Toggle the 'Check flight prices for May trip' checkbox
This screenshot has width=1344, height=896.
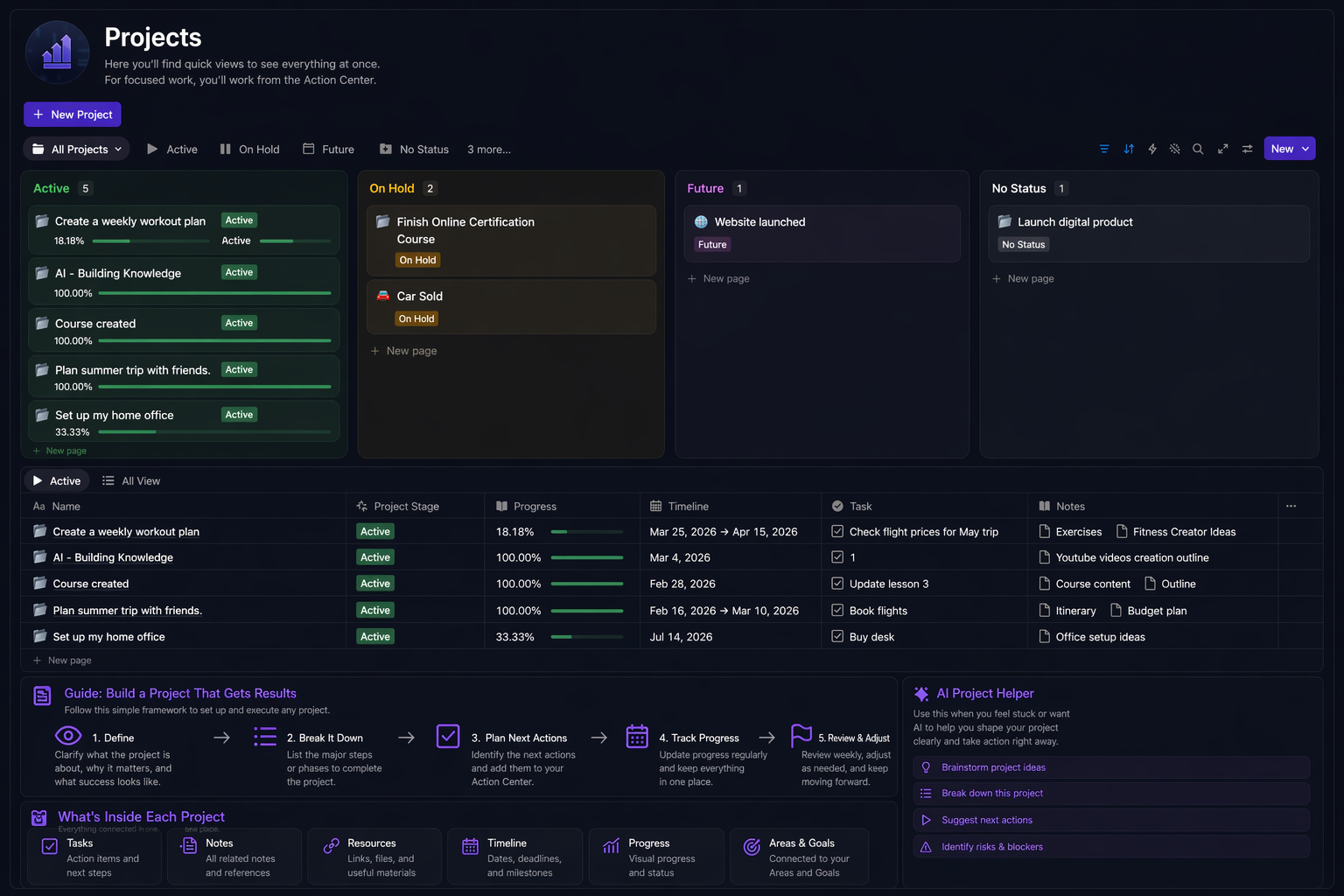[x=837, y=531]
